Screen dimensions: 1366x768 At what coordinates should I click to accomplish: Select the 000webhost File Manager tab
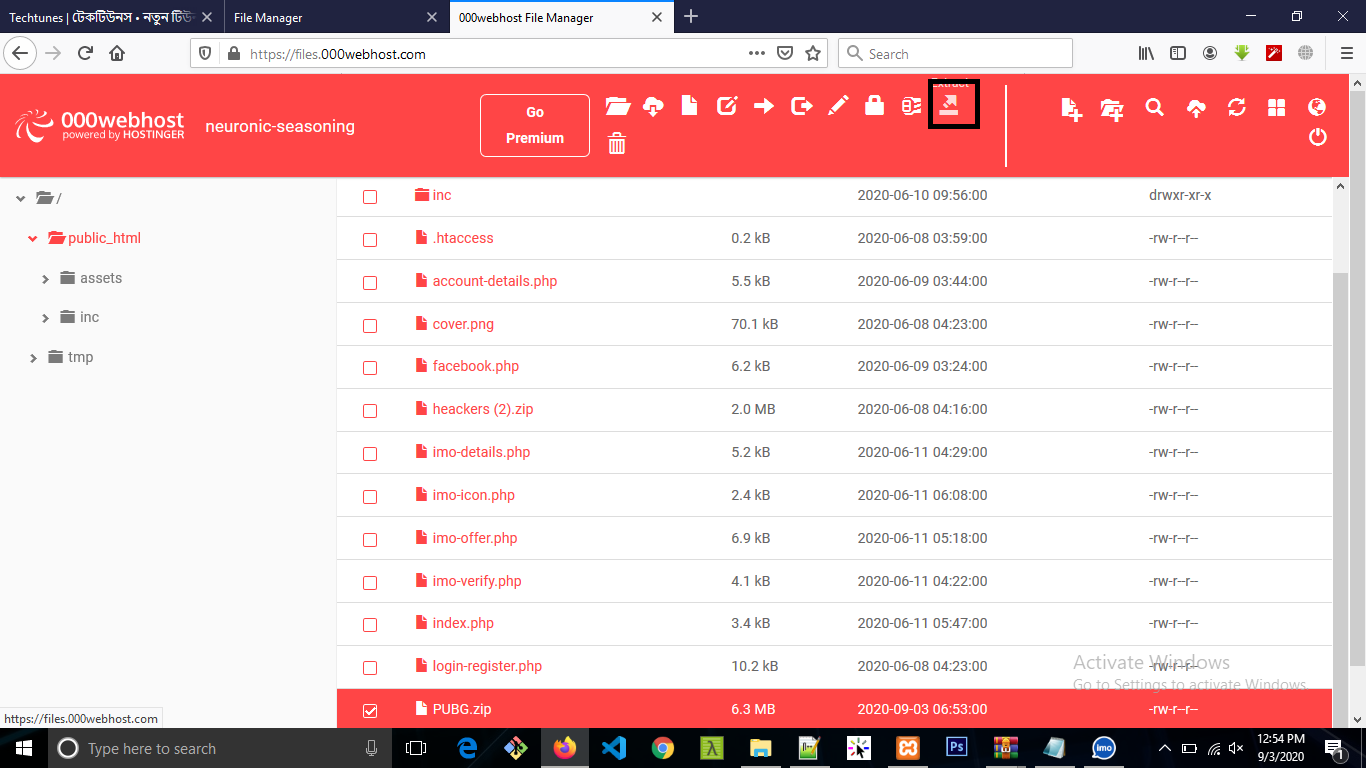[x=560, y=17]
